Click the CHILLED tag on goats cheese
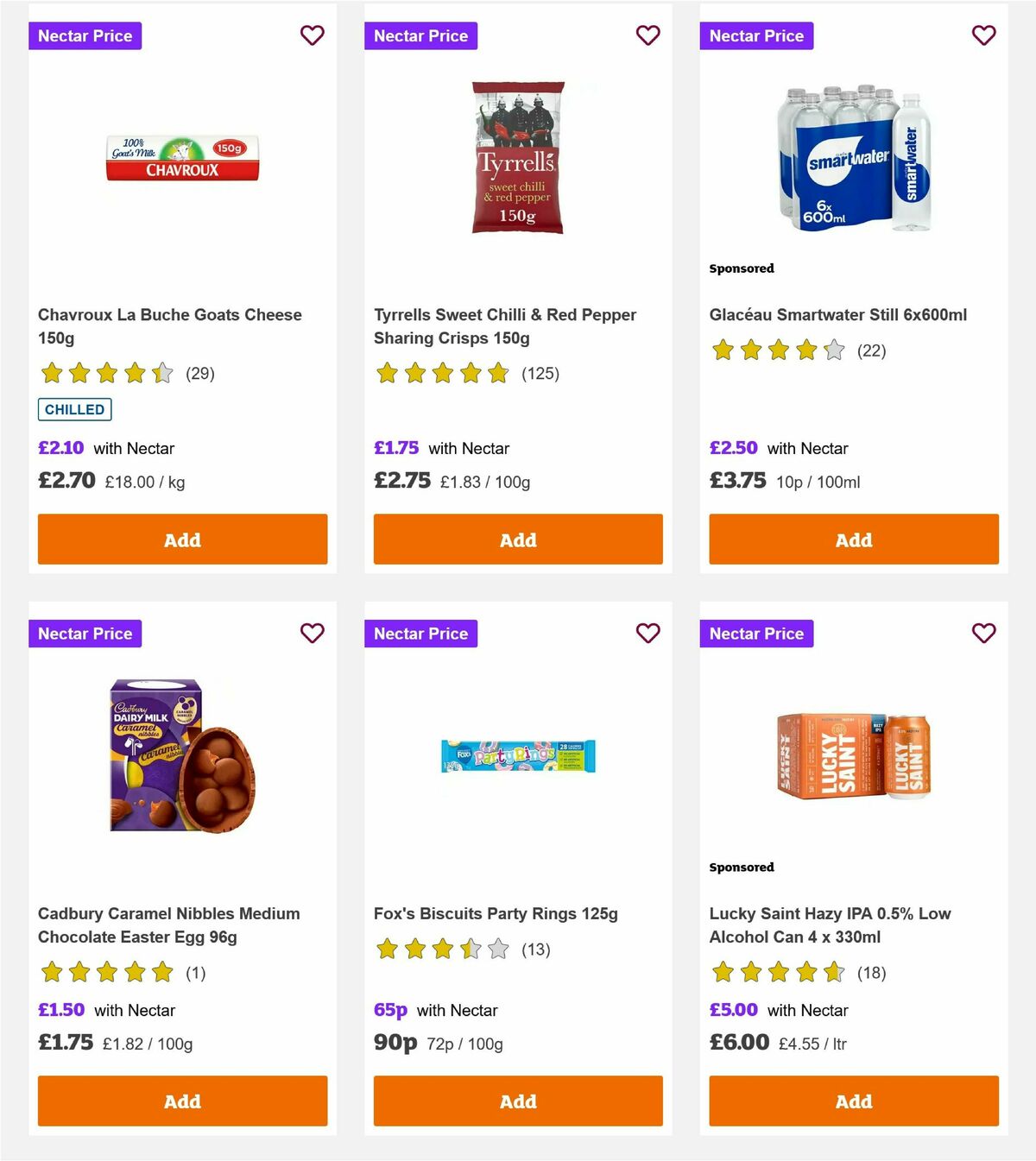This screenshot has width=1036, height=1161. [74, 409]
